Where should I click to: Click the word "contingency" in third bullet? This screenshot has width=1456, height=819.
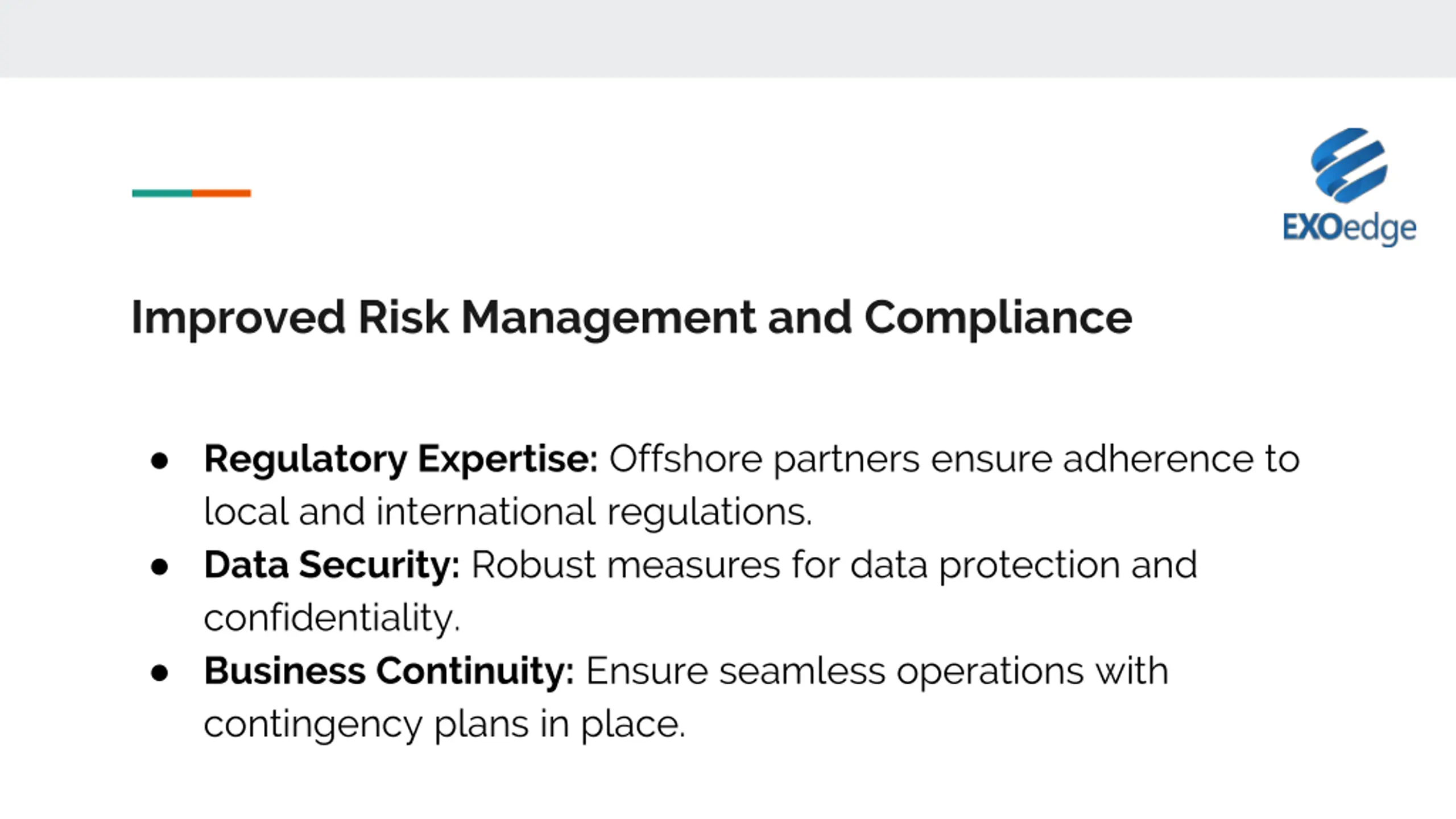pyautogui.click(x=313, y=725)
